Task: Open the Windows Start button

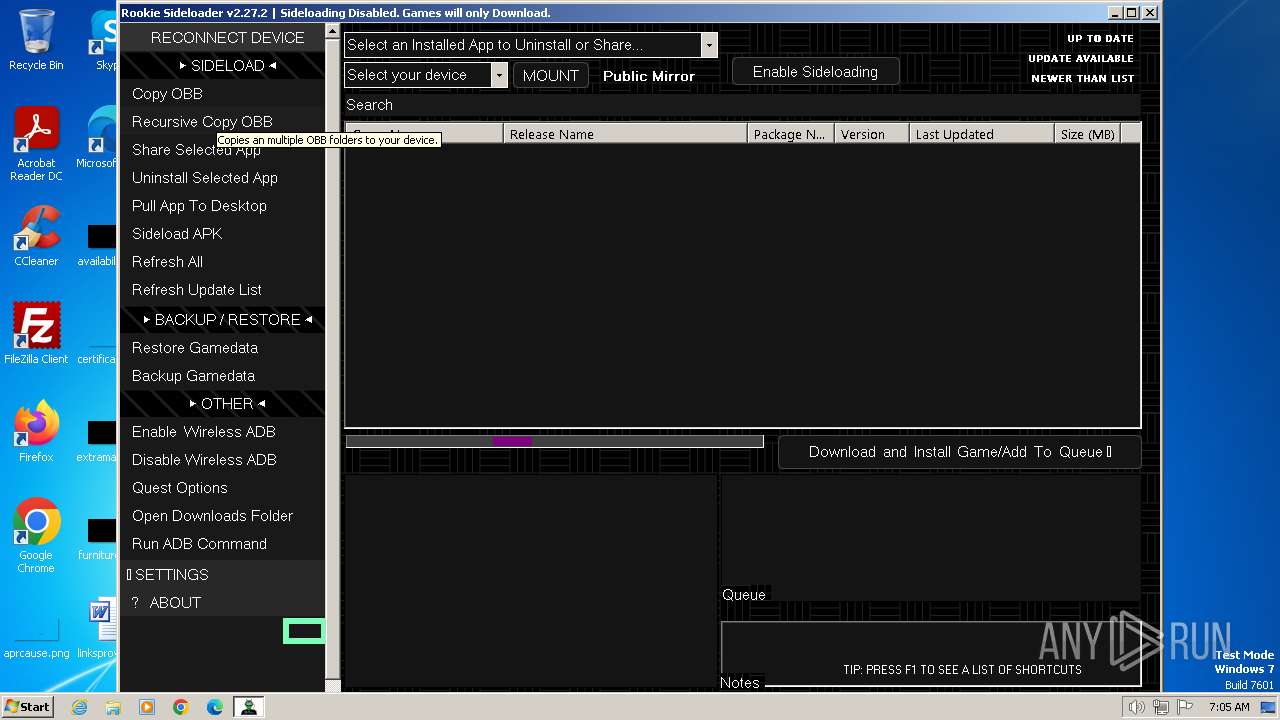Action: coord(28,707)
